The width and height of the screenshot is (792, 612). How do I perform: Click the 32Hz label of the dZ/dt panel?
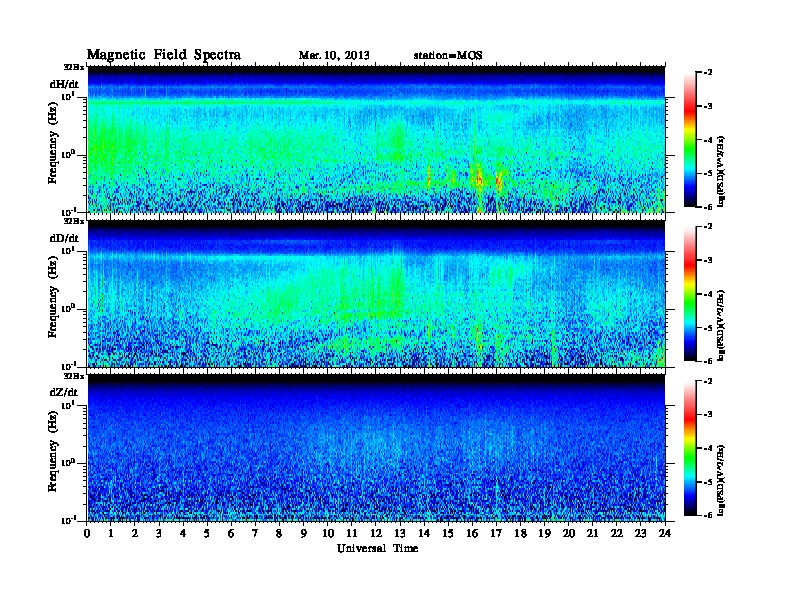coord(74,376)
